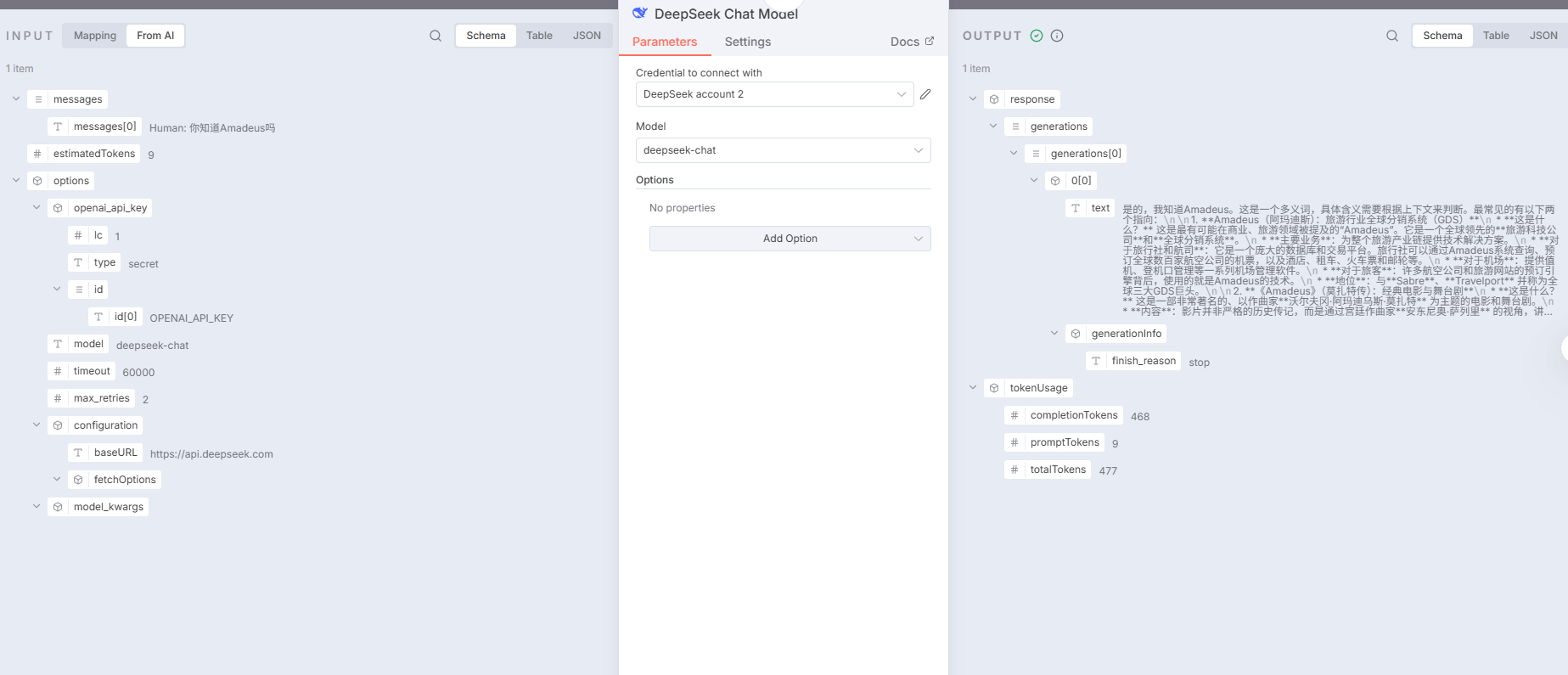Select JSON view in output panel
Image resolution: width=1568 pixels, height=675 pixels.
click(x=1543, y=36)
